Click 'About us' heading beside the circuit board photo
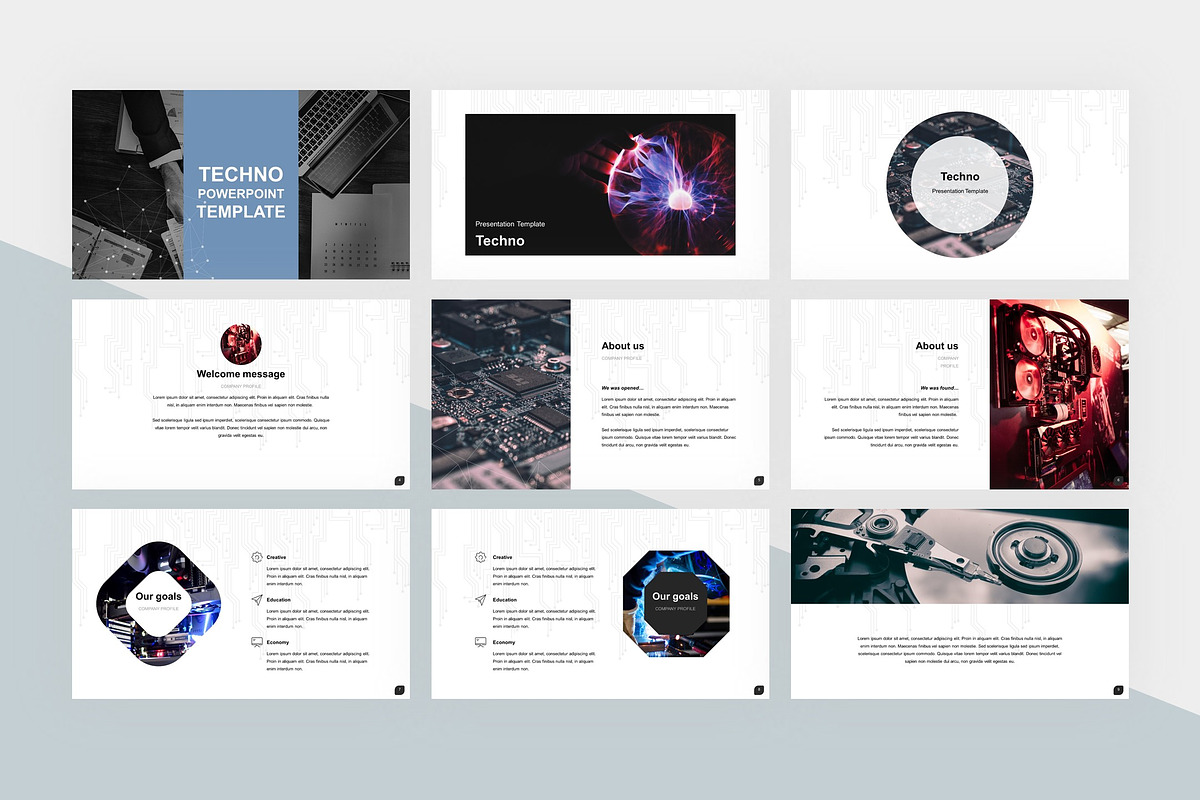This screenshot has height=800, width=1200. (x=623, y=346)
